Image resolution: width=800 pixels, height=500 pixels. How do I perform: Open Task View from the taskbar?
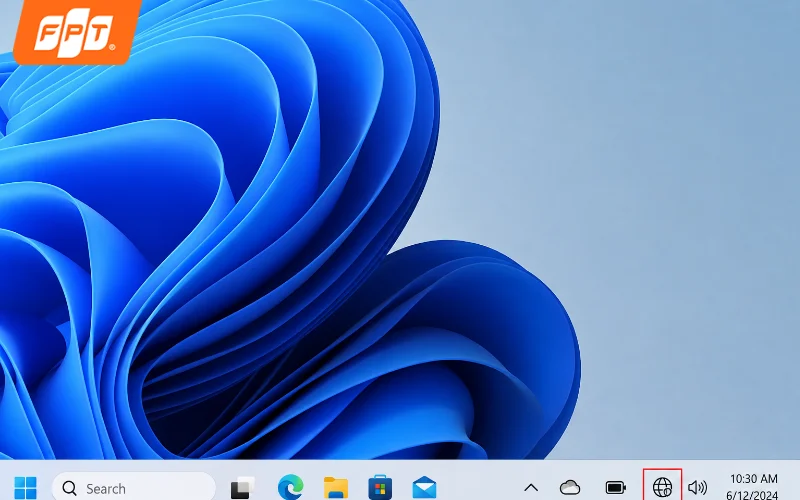[242, 488]
